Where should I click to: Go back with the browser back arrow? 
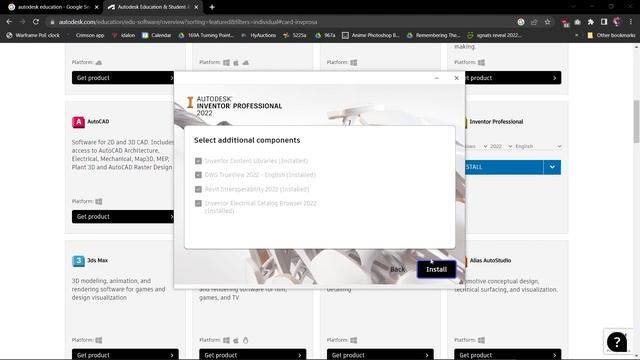9,22
